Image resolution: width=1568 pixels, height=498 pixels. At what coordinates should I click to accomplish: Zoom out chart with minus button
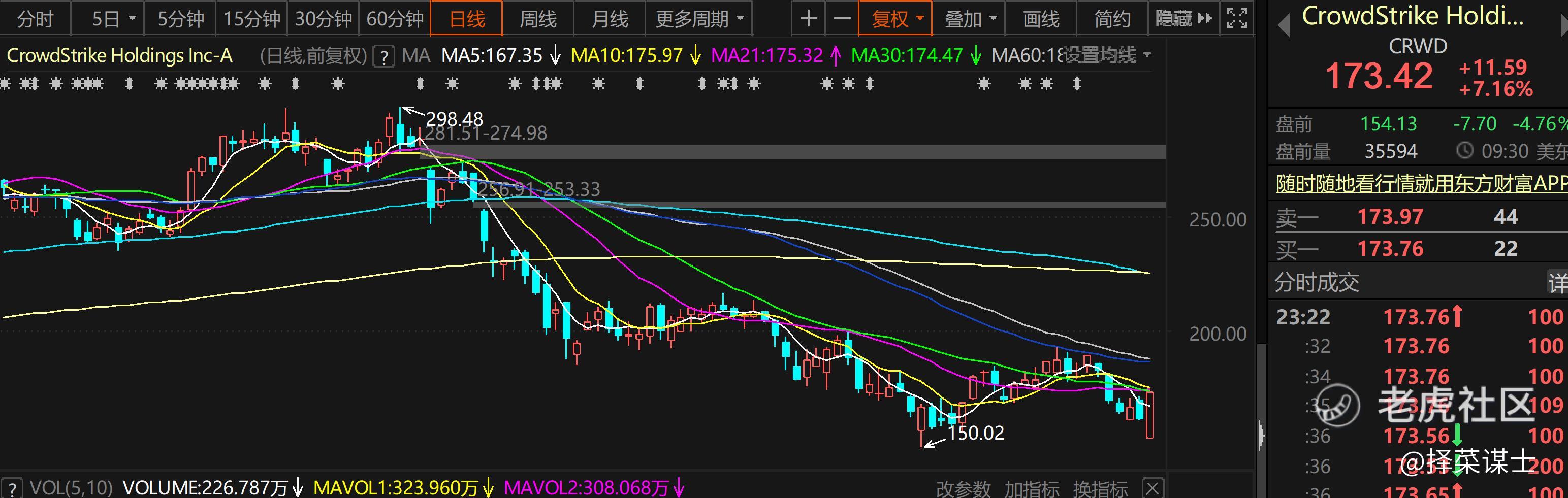[842, 19]
